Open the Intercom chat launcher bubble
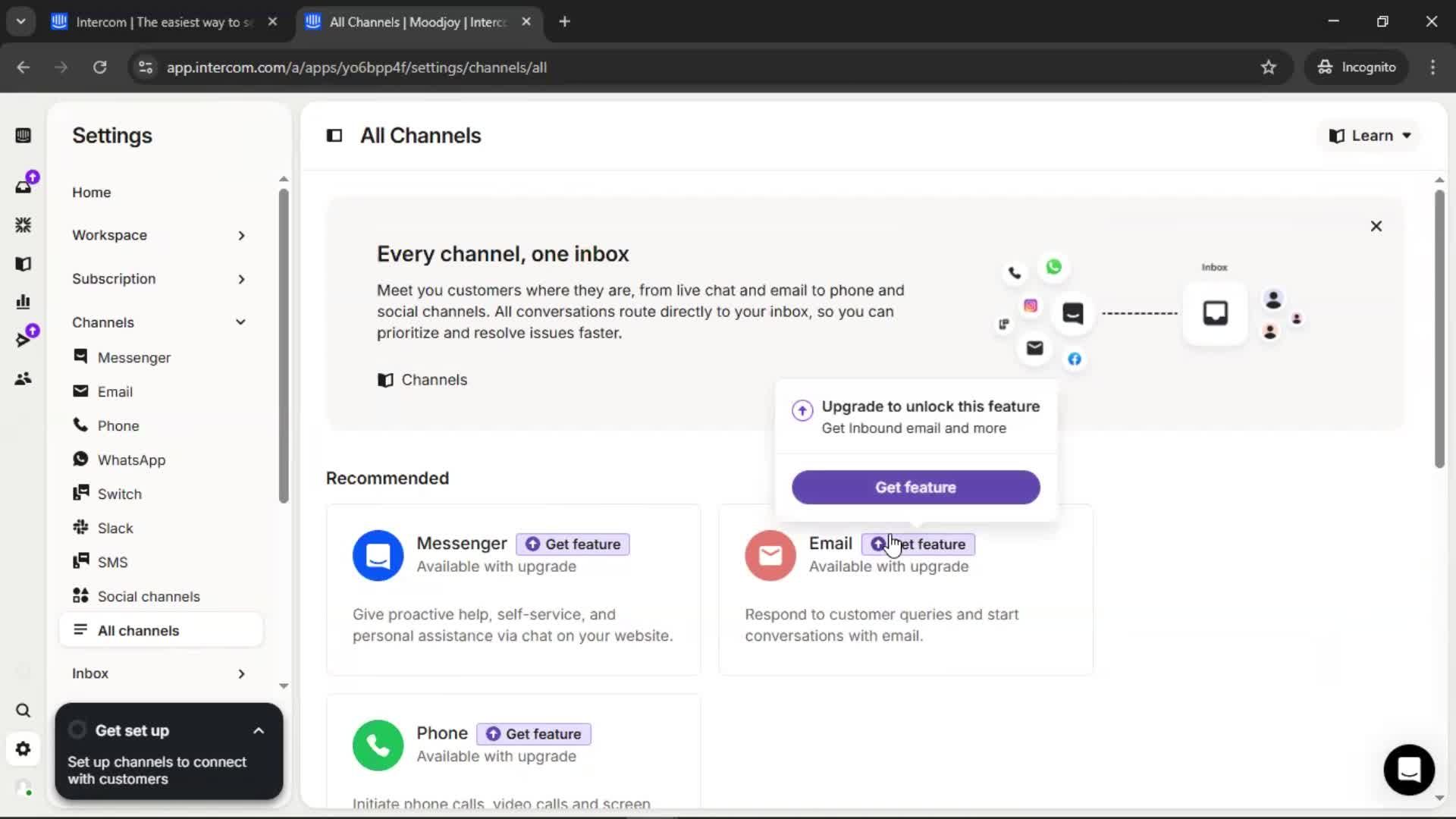Viewport: 1456px width, 819px height. (1409, 770)
